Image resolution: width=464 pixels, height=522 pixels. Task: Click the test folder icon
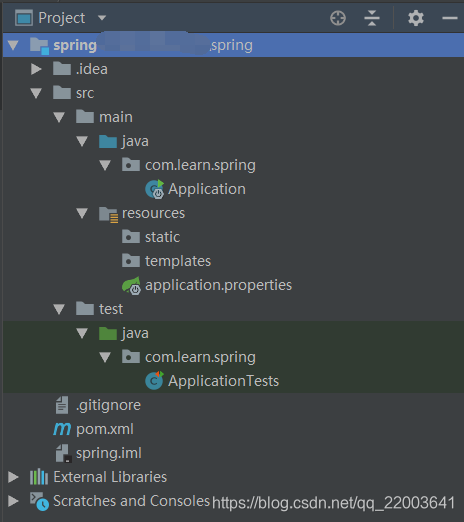coord(85,308)
